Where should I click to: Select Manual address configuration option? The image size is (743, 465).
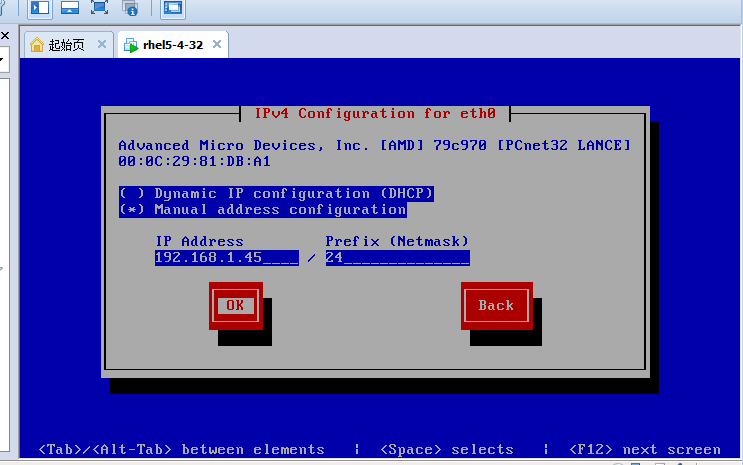262,210
